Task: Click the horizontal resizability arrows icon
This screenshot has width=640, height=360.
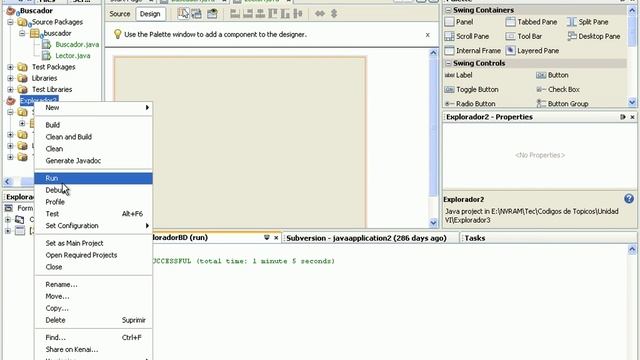Action: pos(320,13)
